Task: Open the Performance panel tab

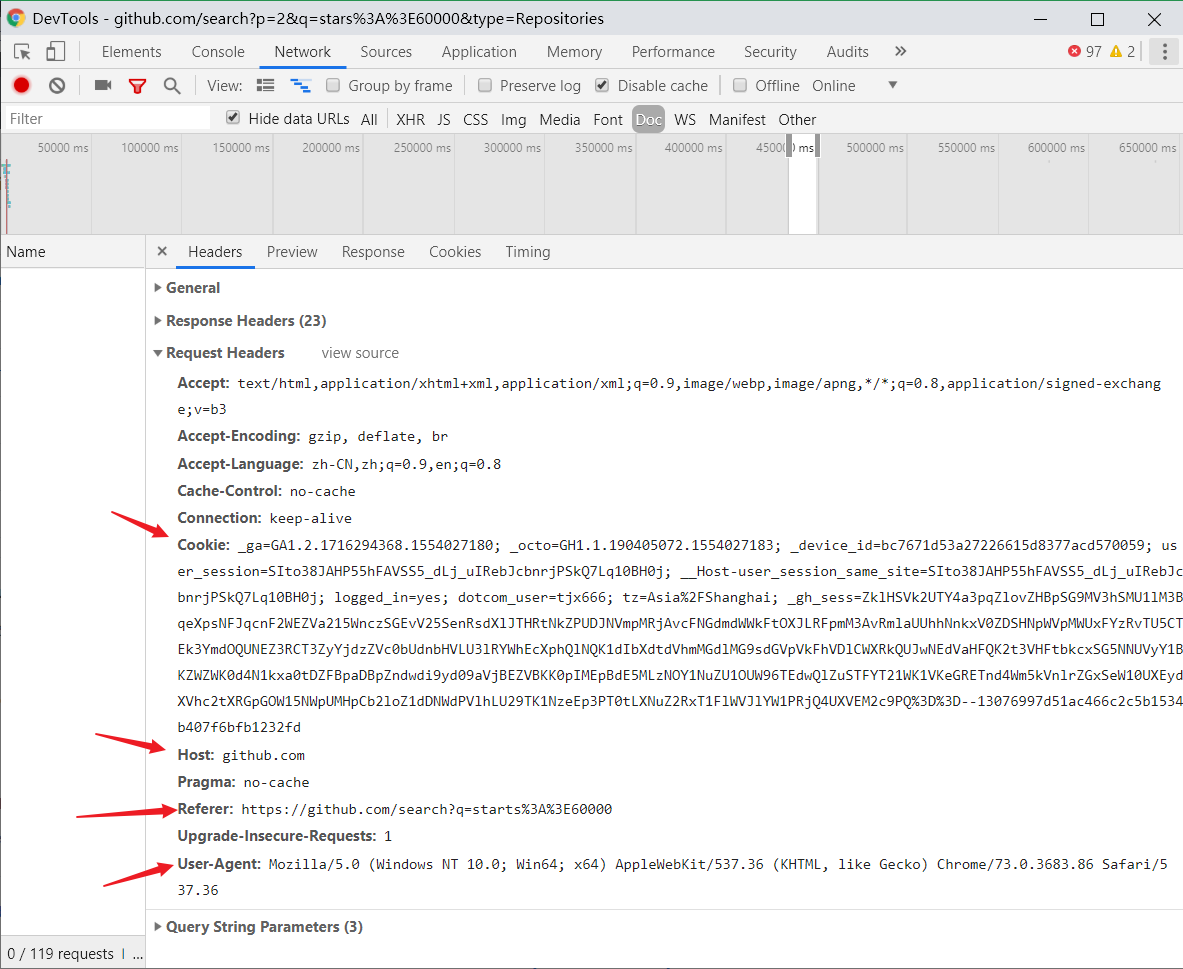Action: click(673, 51)
